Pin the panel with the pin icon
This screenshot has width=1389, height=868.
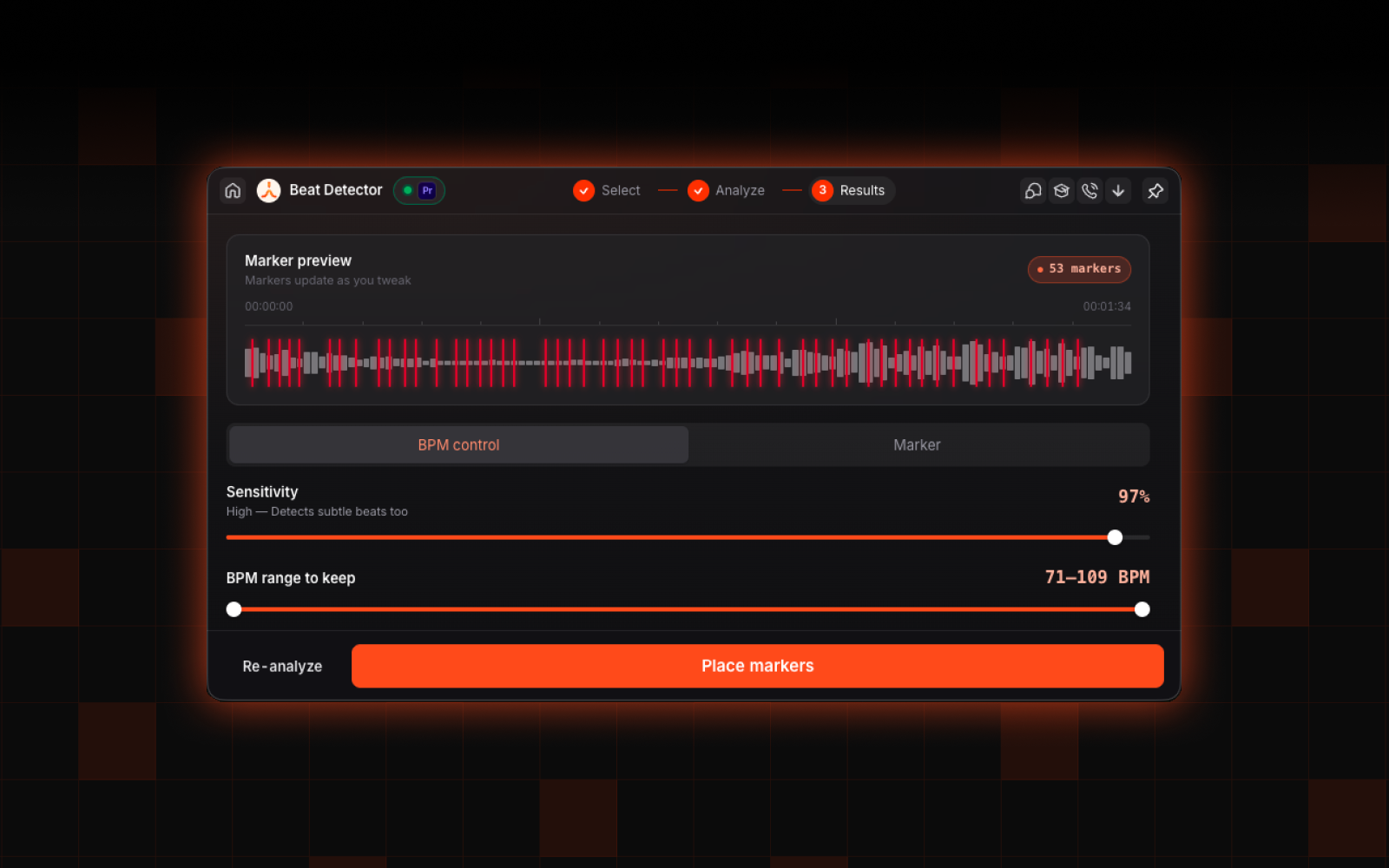pos(1155,190)
